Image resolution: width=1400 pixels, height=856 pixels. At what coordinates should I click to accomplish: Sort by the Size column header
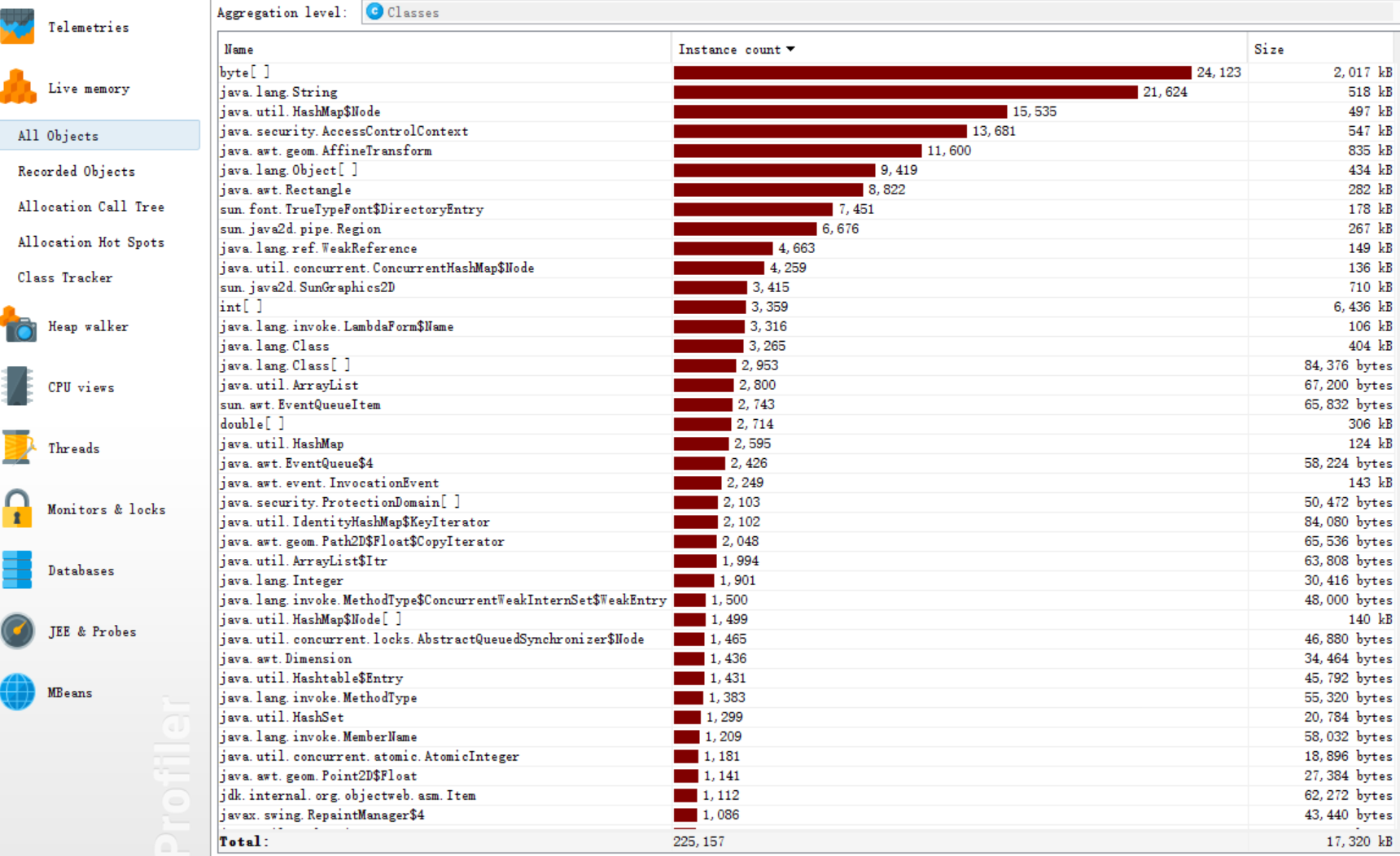coord(1322,49)
